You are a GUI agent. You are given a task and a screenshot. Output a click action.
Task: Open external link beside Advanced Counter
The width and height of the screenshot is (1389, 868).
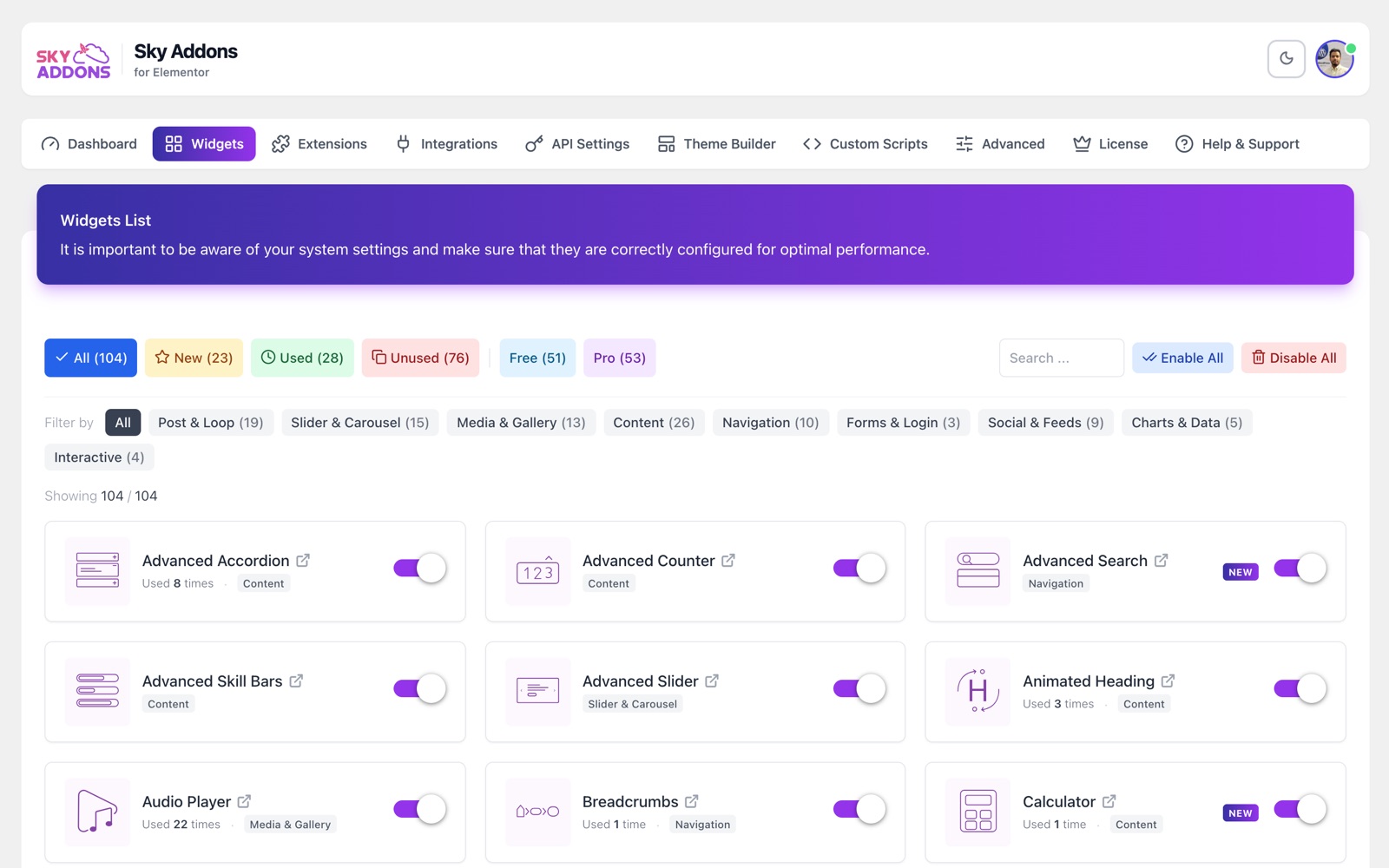(728, 561)
